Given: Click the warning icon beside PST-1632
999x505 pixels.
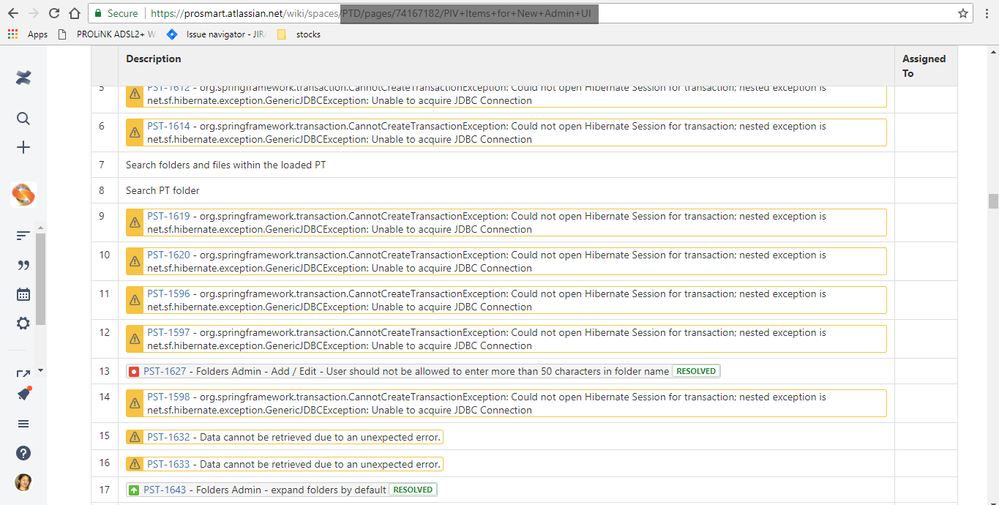Looking at the screenshot, I should (x=134, y=437).
